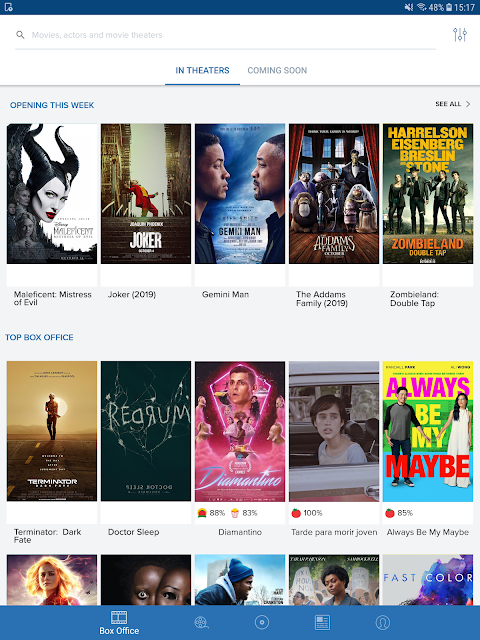The width and height of the screenshot is (480, 640).
Task: Tap the Always Be My Maybe title text
Action: (x=428, y=532)
